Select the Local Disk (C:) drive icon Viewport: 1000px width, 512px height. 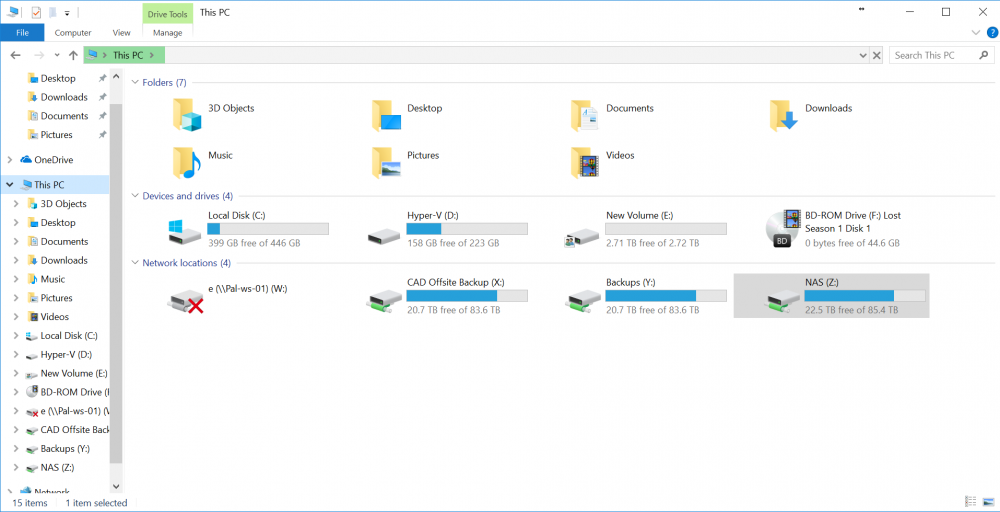click(x=185, y=231)
